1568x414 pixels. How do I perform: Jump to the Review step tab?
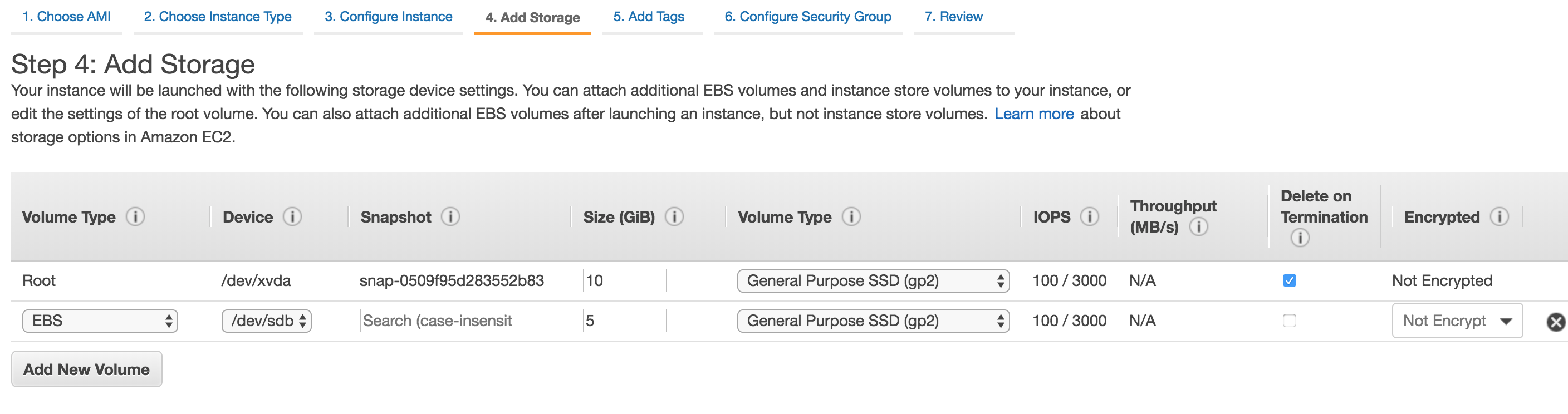pos(953,17)
